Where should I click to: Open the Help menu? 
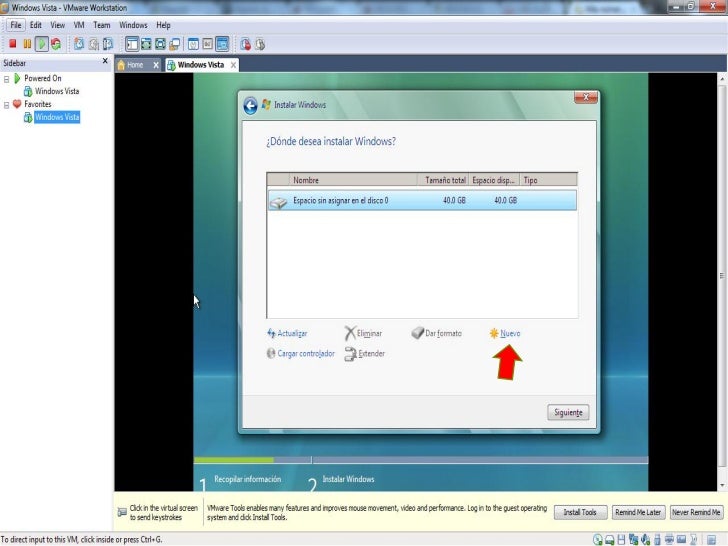(163, 25)
